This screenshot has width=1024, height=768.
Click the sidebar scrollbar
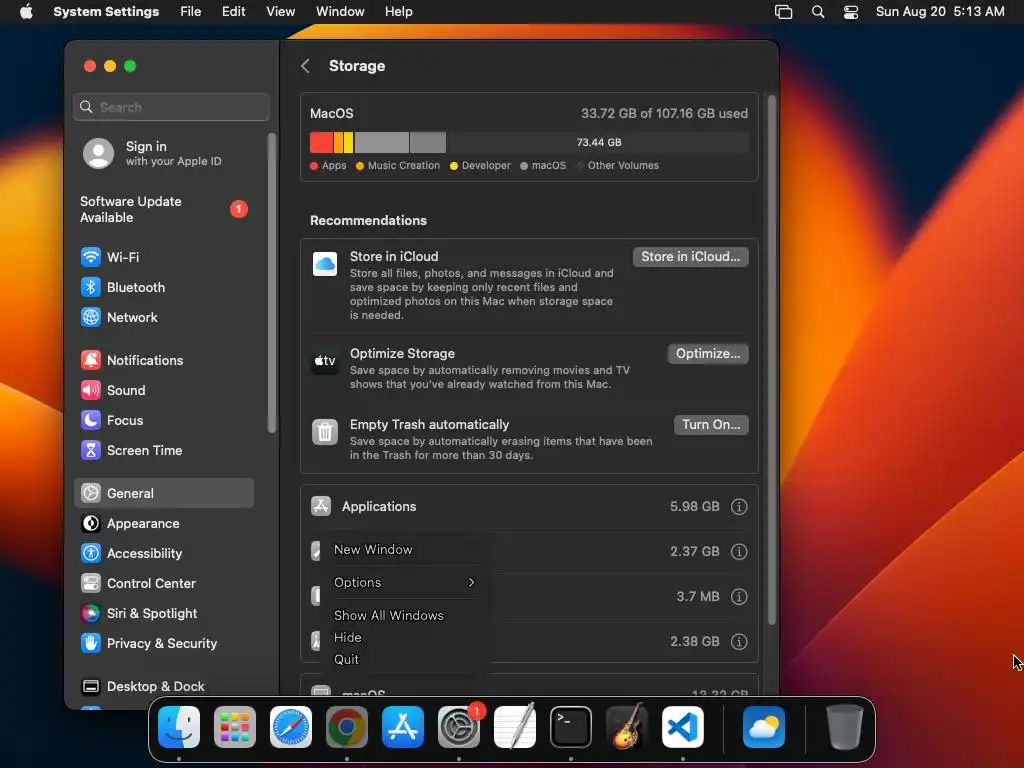click(x=272, y=283)
